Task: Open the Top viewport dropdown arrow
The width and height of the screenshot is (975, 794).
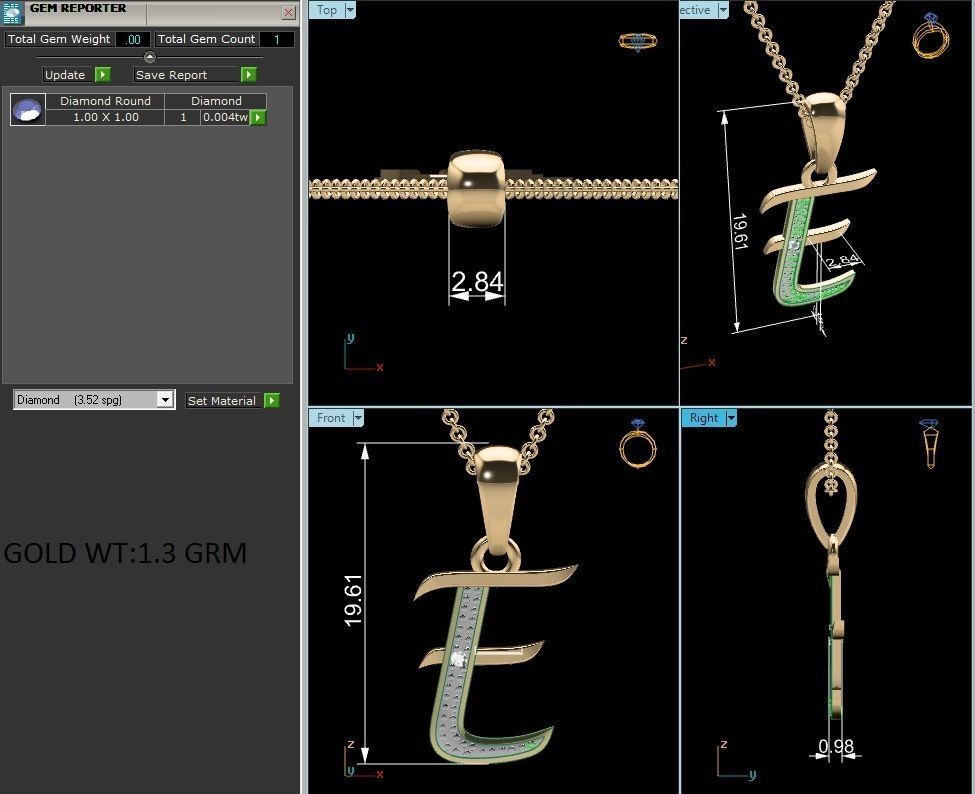Action: click(350, 9)
